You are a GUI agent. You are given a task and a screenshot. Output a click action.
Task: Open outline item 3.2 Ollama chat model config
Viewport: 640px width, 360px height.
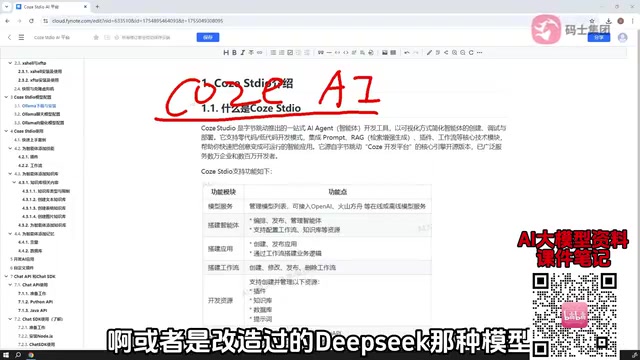[x=37, y=114]
